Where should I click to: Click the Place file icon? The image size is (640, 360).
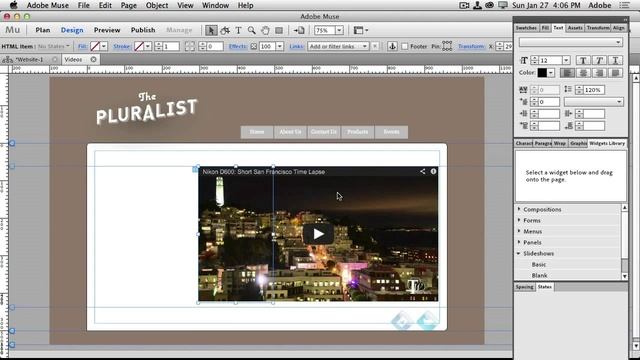[299, 30]
